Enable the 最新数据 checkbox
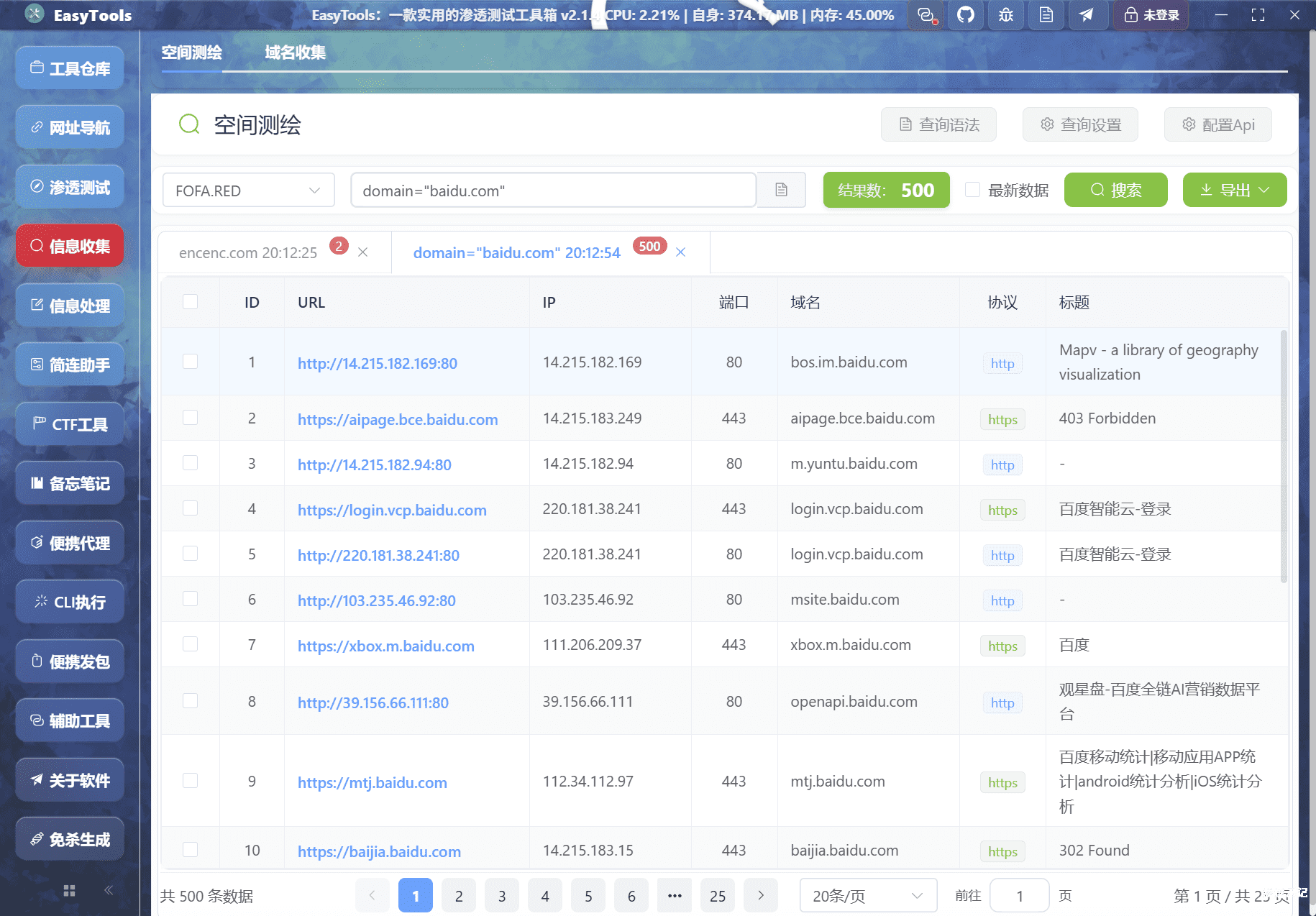Viewport: 1316px width, 916px height. [972, 190]
